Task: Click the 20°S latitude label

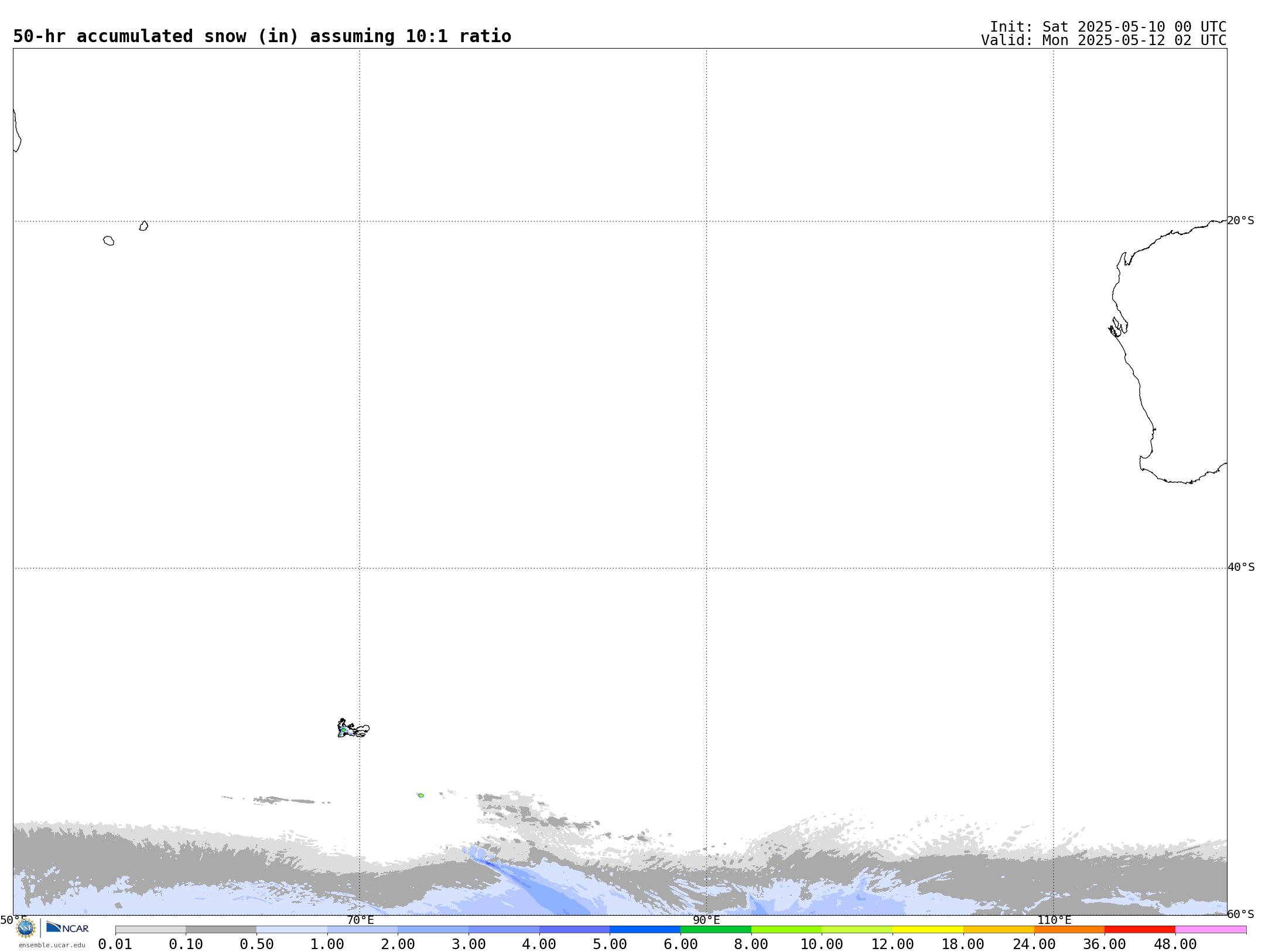Action: pyautogui.click(x=1240, y=221)
